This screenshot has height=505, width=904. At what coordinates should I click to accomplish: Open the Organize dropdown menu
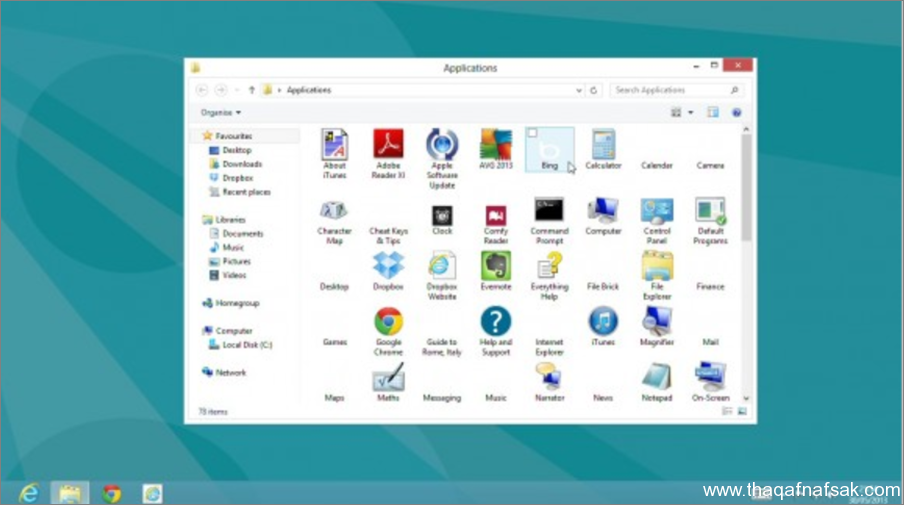click(x=221, y=112)
